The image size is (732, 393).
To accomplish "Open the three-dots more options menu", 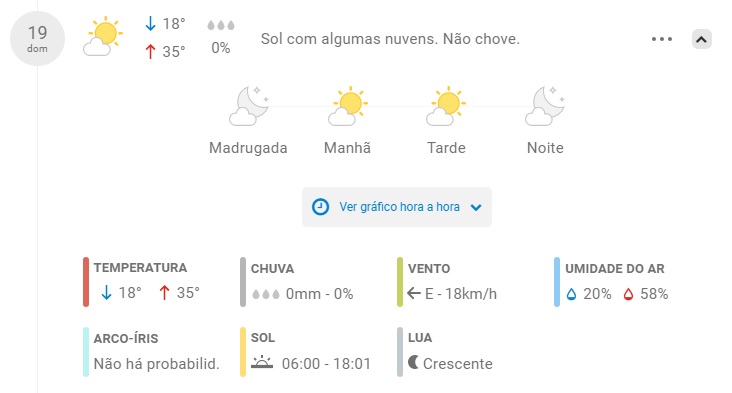I will point(662,39).
